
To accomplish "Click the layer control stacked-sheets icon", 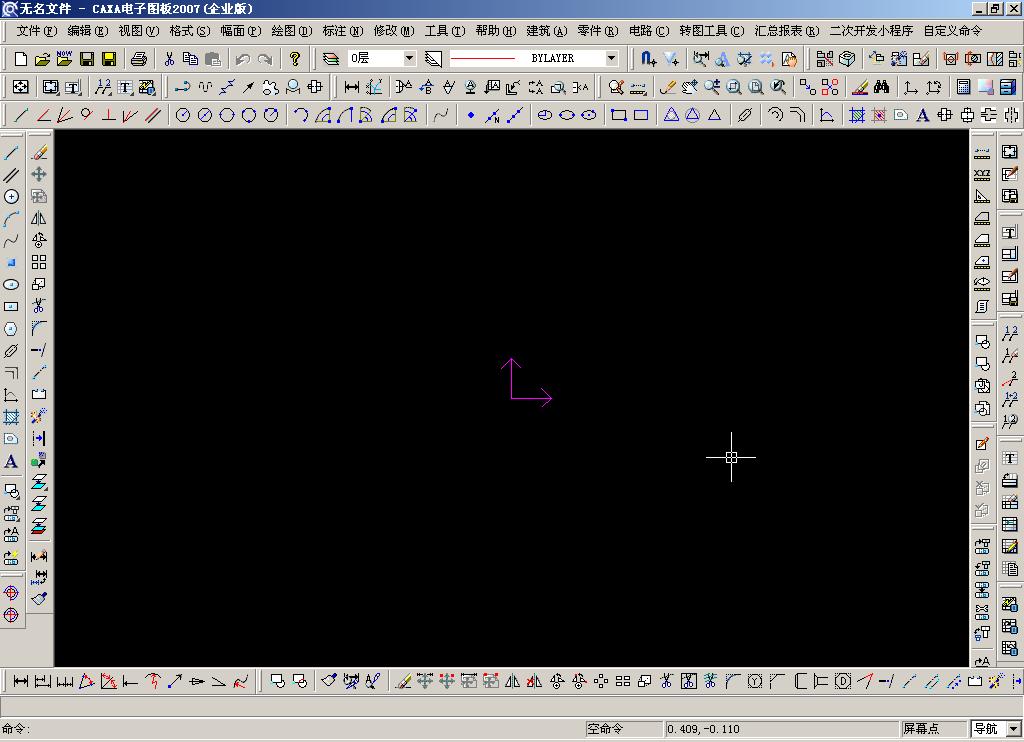I will [331, 59].
